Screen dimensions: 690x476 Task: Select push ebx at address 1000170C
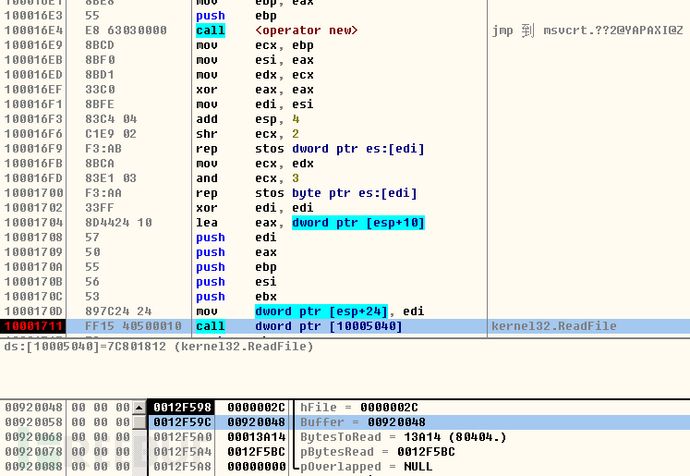pos(345,297)
